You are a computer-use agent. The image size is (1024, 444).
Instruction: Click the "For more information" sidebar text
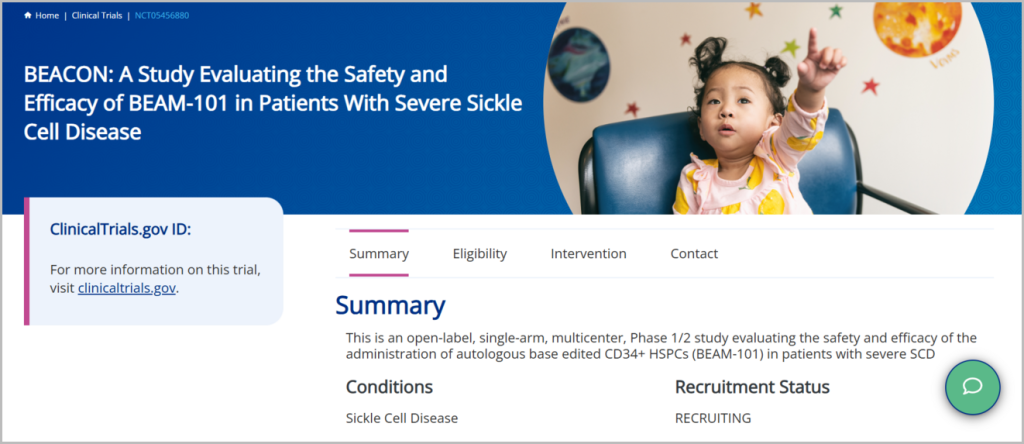coord(155,270)
